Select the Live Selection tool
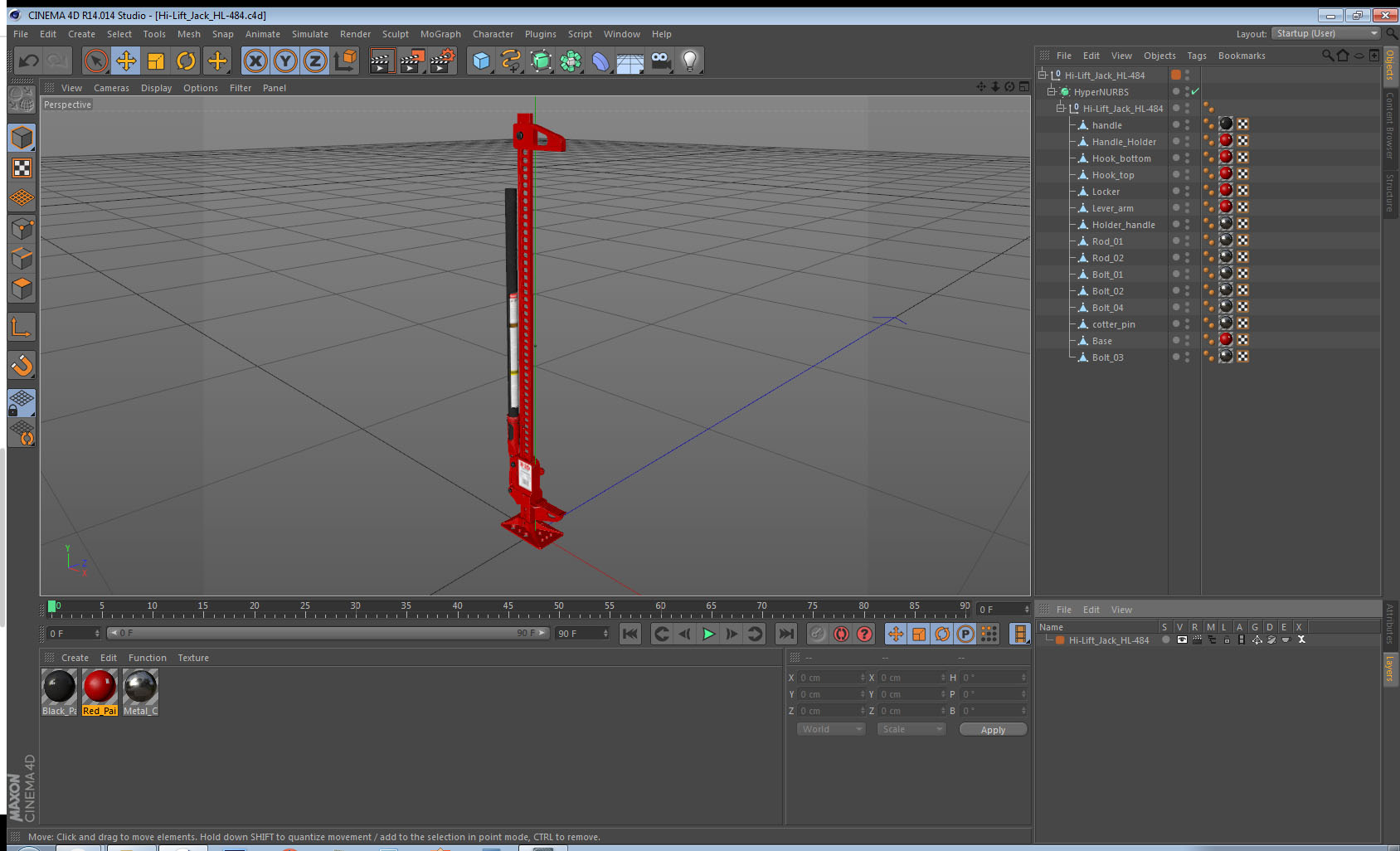 pyautogui.click(x=96, y=61)
